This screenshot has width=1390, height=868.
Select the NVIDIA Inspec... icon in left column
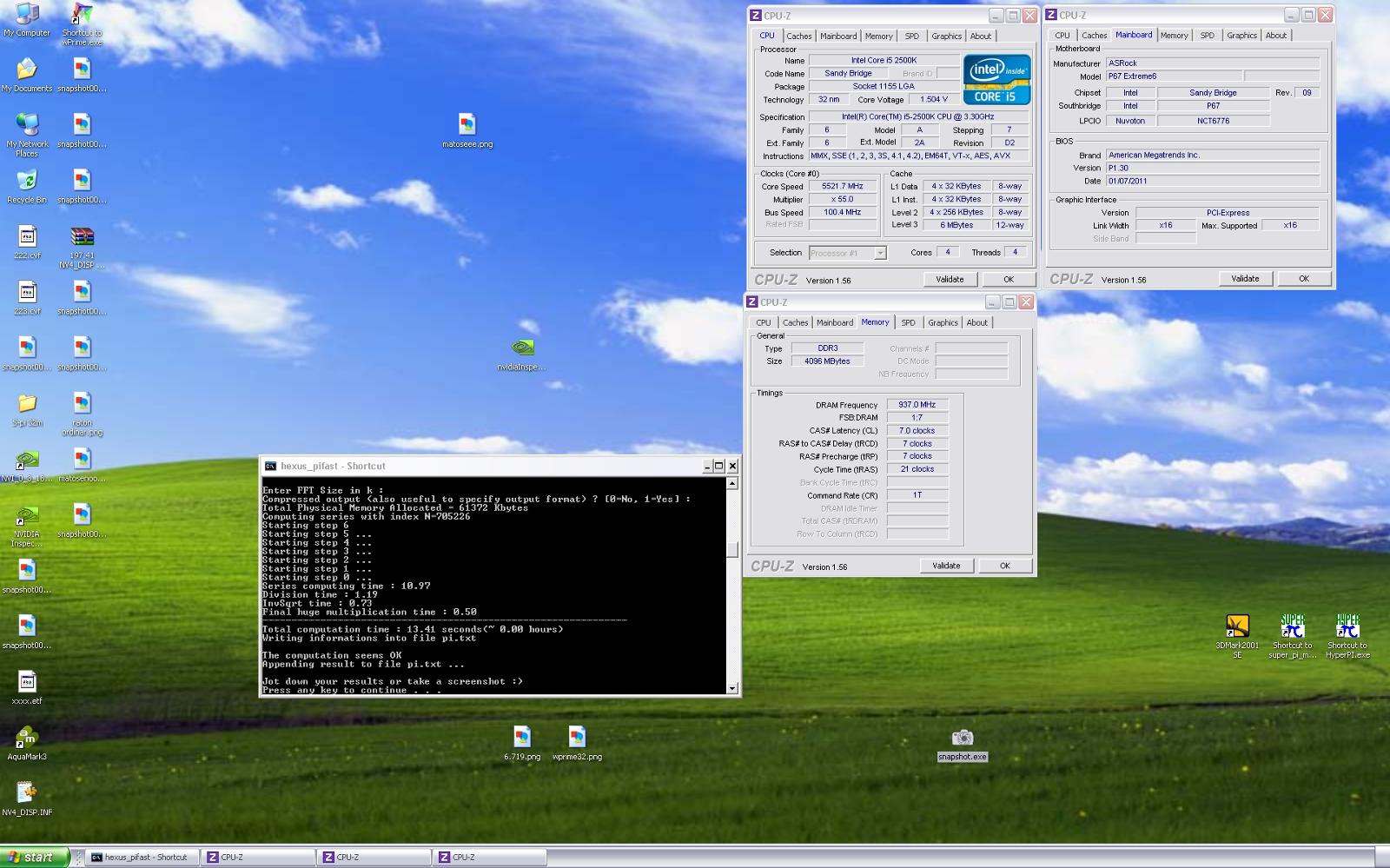click(x=27, y=525)
